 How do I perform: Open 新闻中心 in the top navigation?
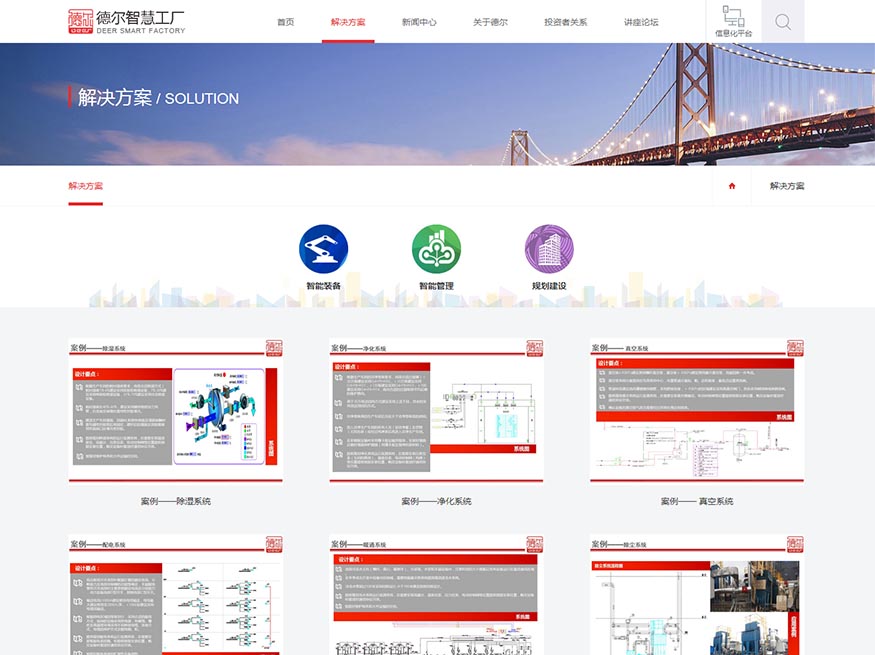click(x=419, y=22)
